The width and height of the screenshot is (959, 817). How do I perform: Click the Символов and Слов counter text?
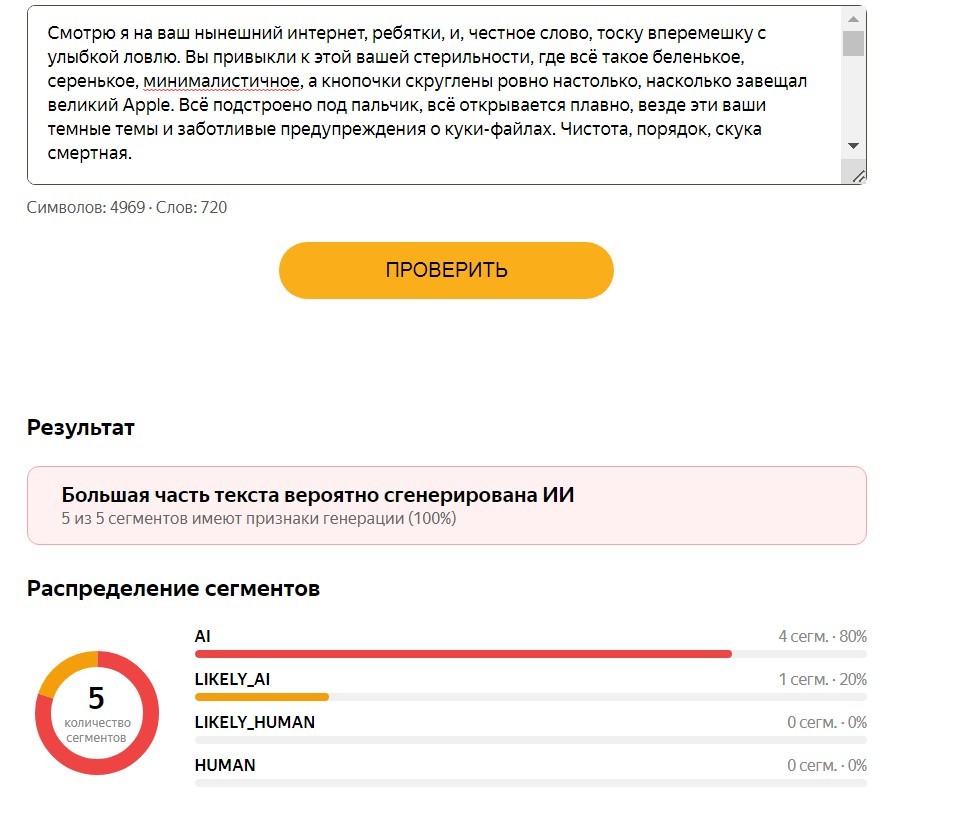127,207
